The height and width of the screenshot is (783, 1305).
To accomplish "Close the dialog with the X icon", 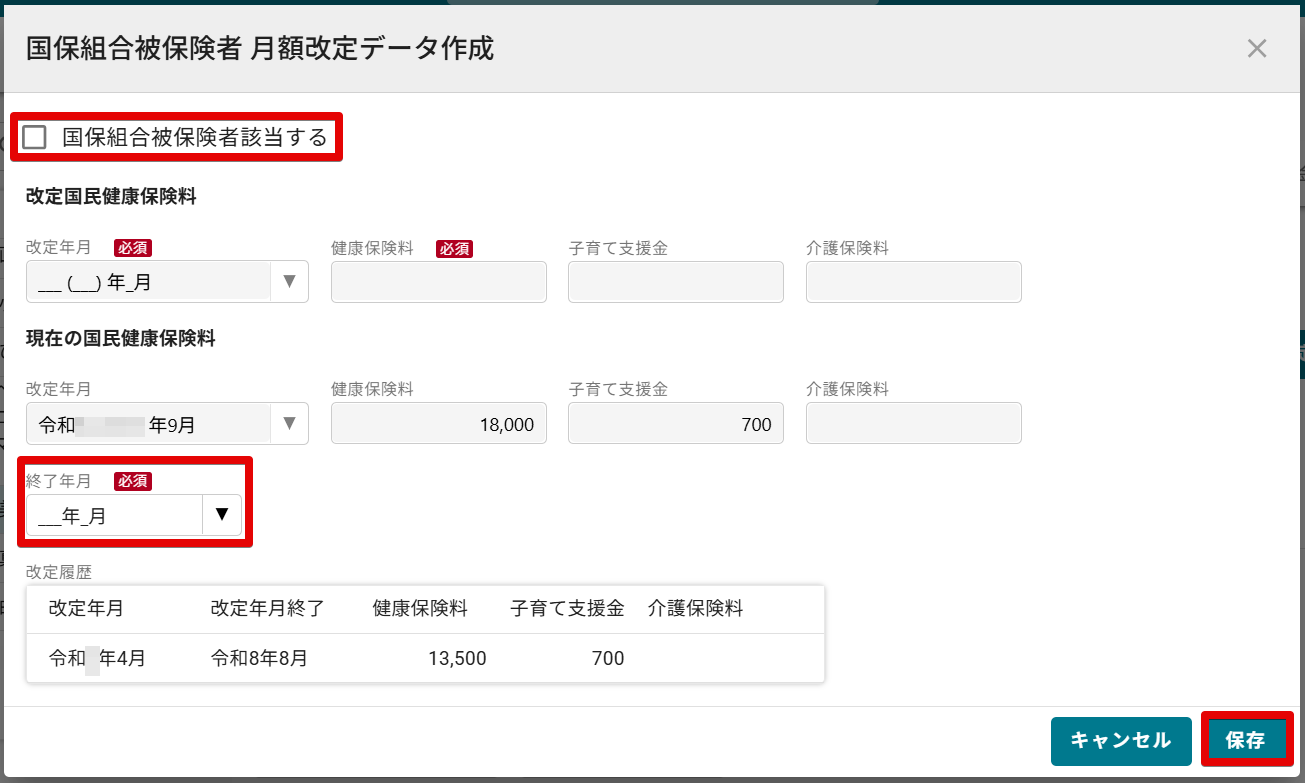I will click(x=1257, y=48).
